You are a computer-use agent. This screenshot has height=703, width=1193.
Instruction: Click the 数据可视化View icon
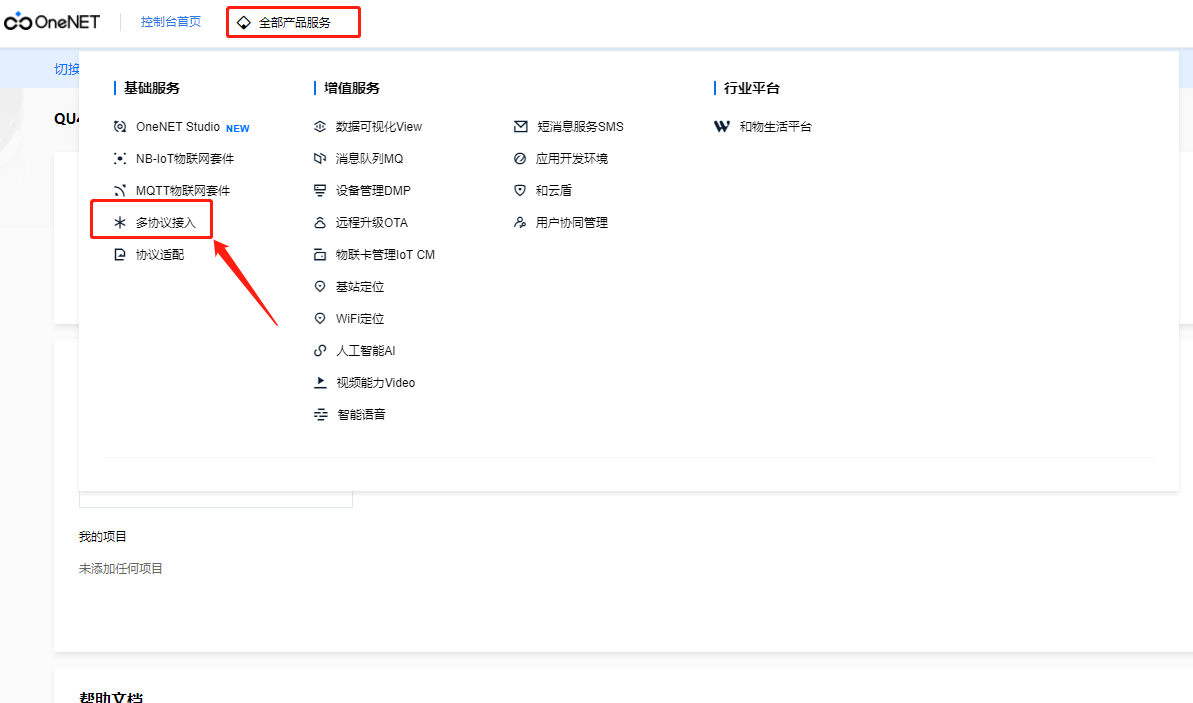point(320,127)
